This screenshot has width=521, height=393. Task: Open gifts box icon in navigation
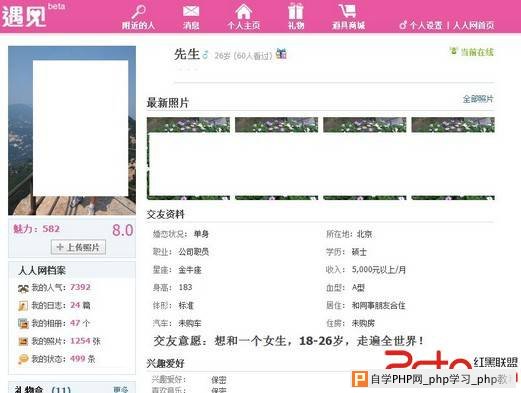(296, 11)
